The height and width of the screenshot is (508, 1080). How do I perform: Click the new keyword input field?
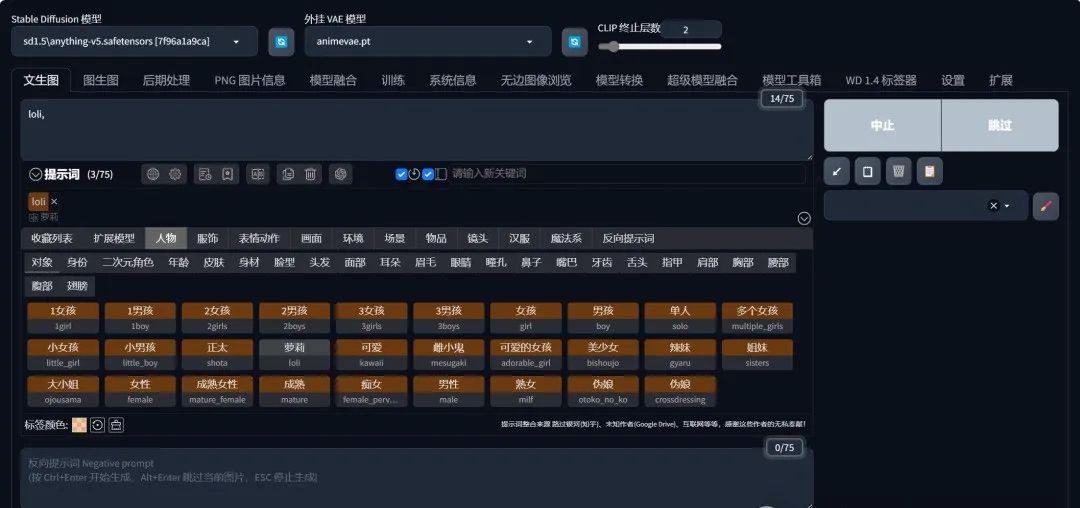(x=627, y=174)
